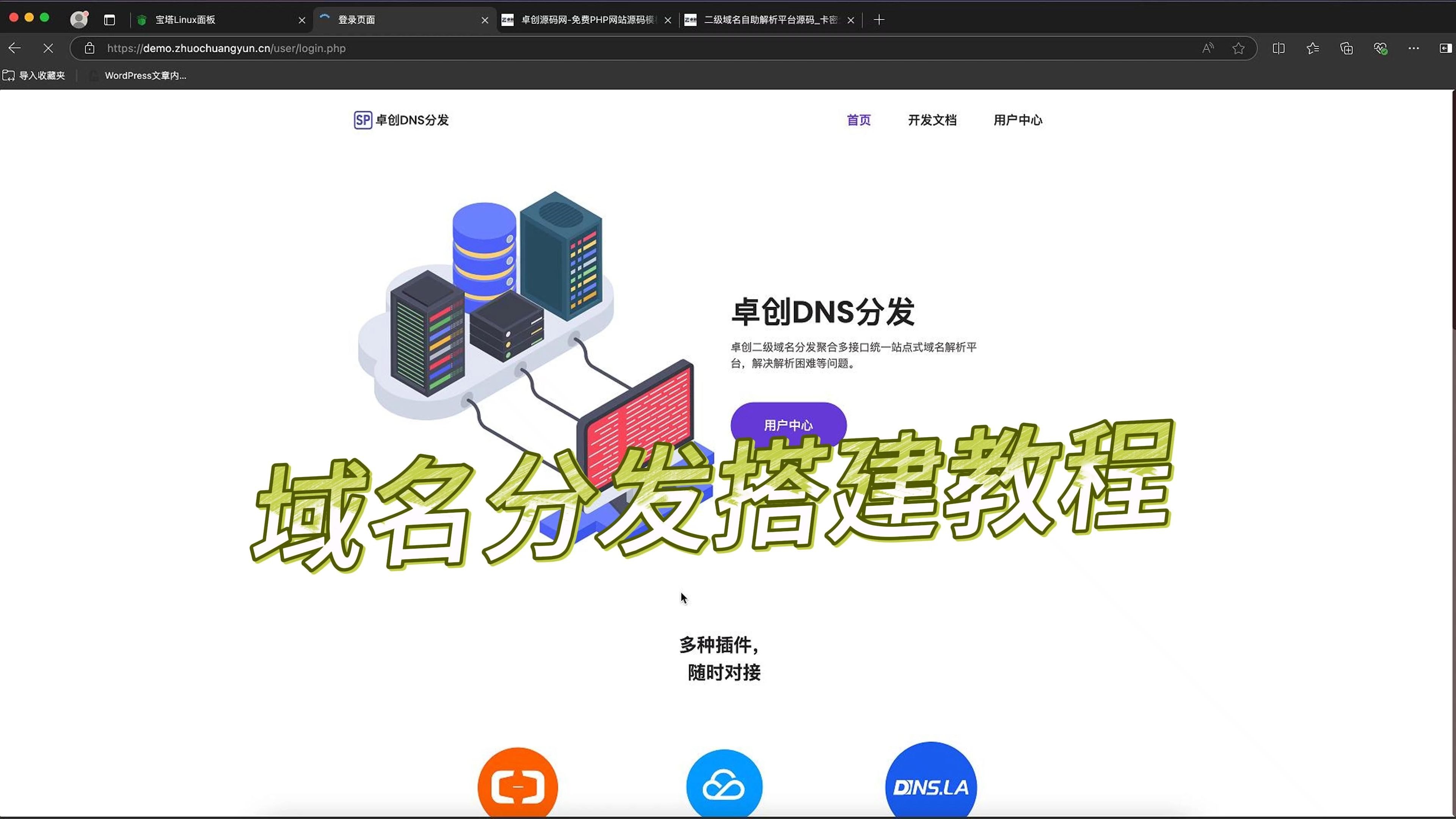Open the browser profile avatar menu
1456x819 pixels.
pos(78,19)
